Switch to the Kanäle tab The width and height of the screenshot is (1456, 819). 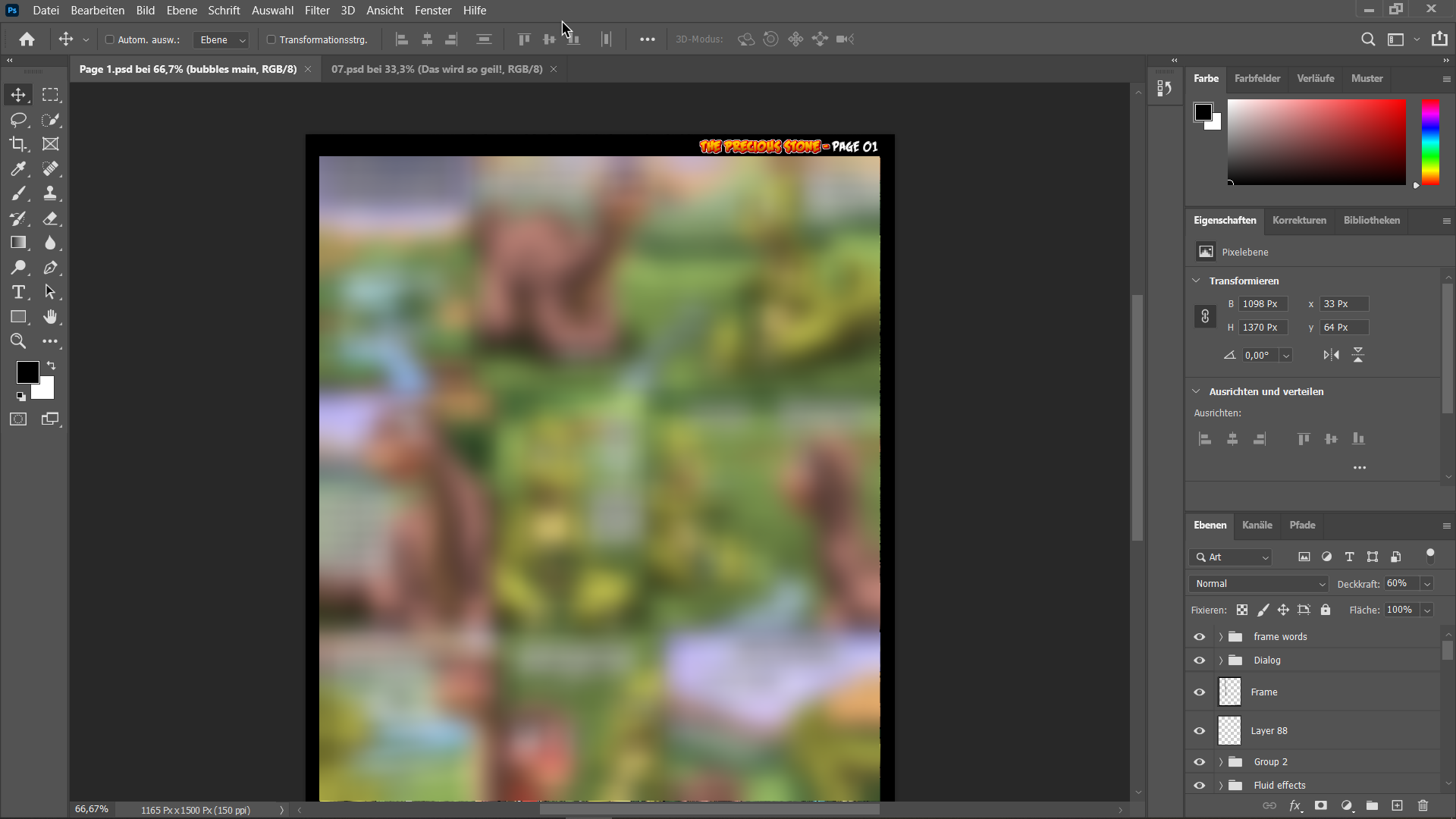click(x=1257, y=525)
